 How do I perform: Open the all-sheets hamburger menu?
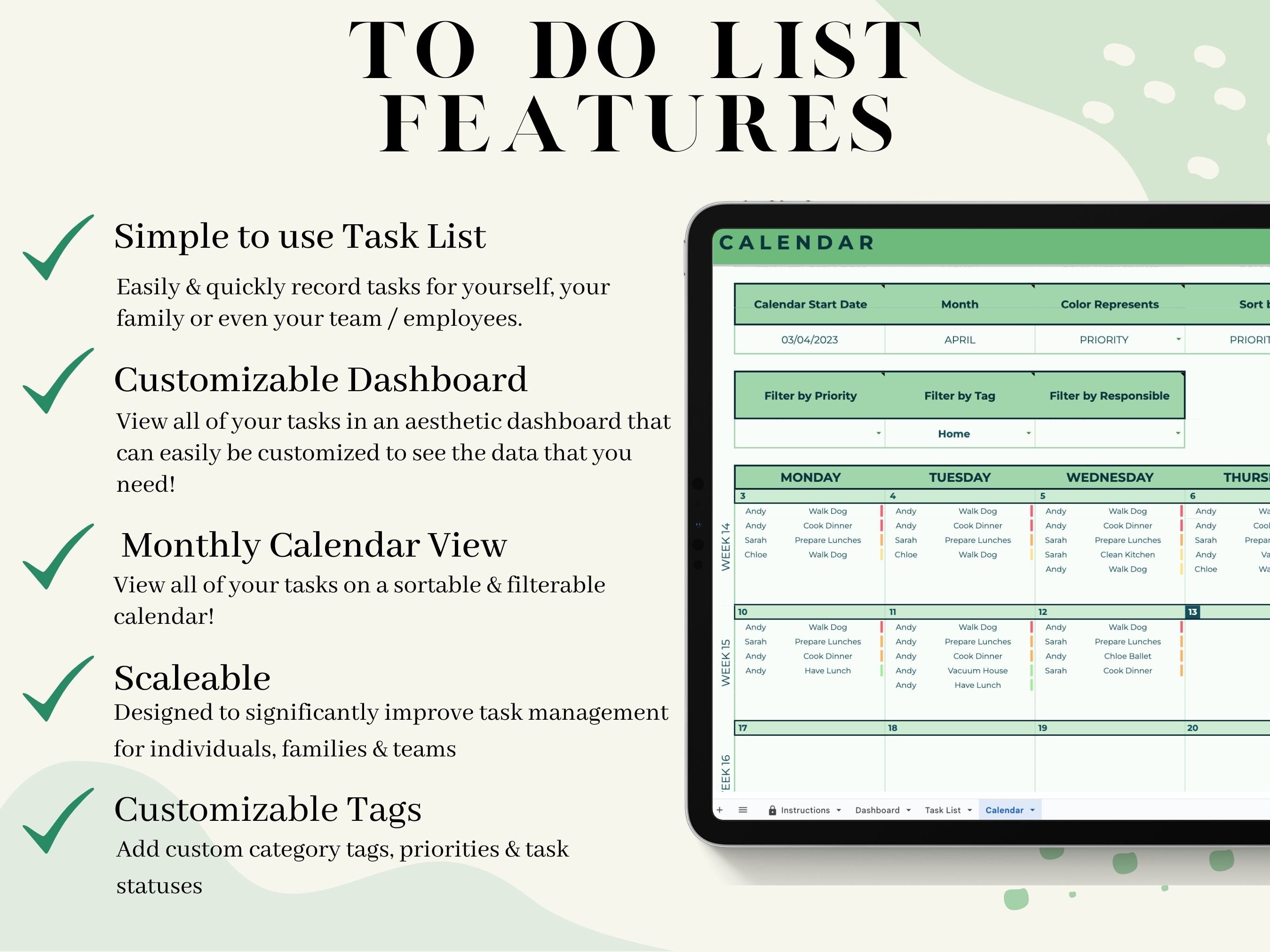(743, 810)
